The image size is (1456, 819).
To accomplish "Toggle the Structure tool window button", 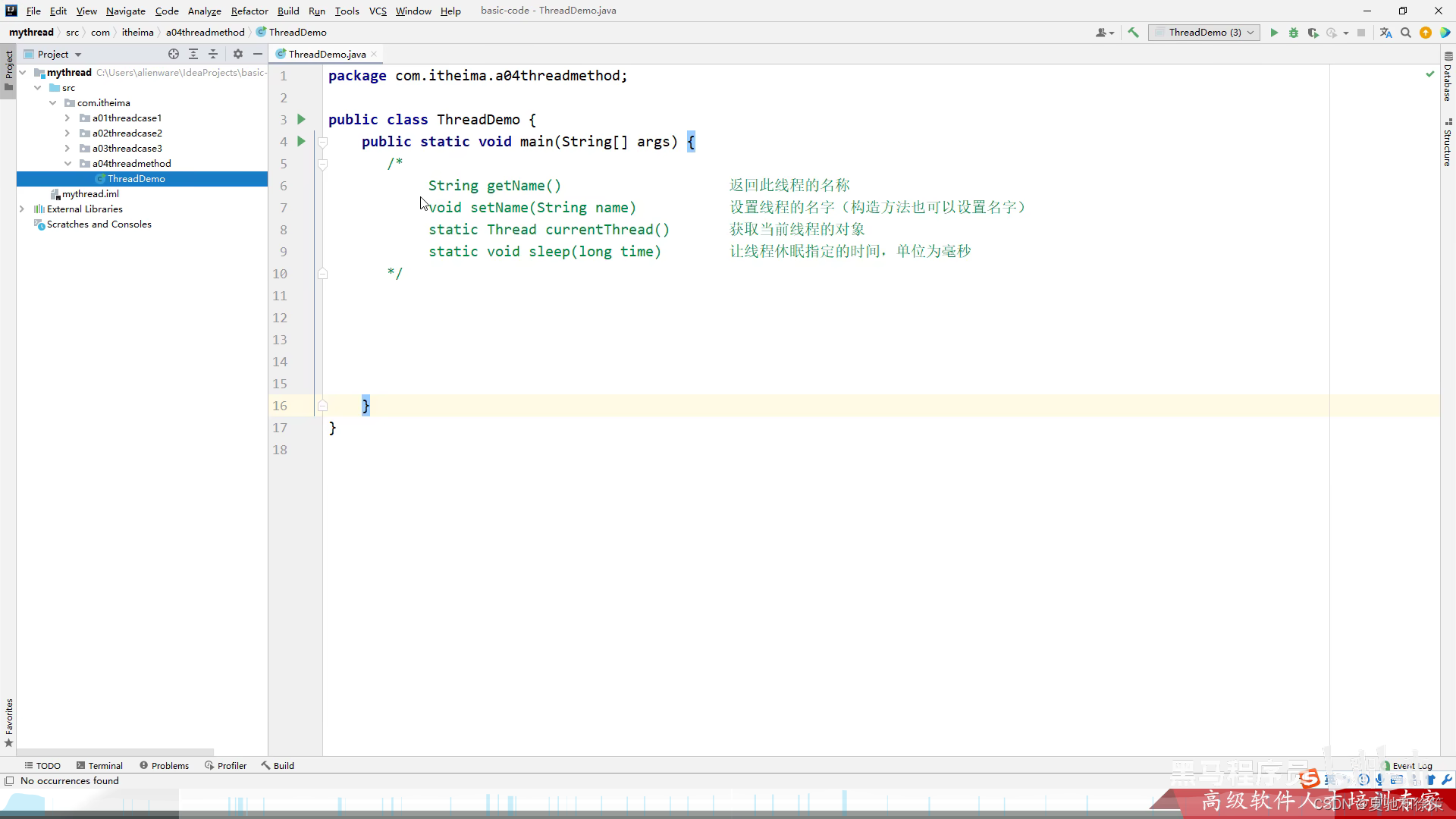I will [x=1448, y=143].
